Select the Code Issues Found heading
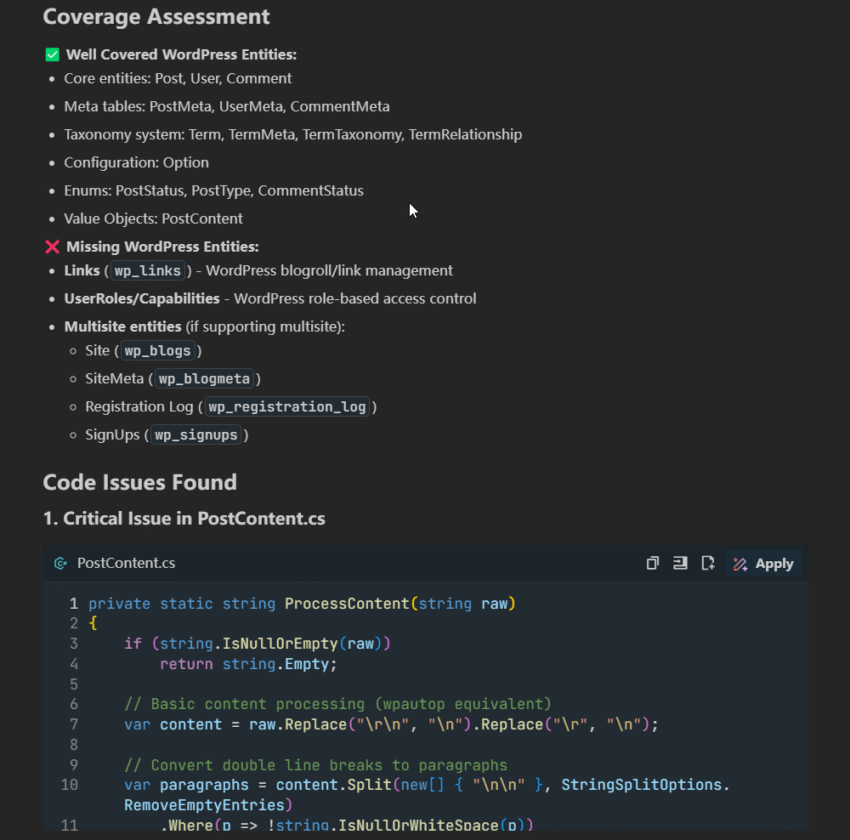 point(140,482)
